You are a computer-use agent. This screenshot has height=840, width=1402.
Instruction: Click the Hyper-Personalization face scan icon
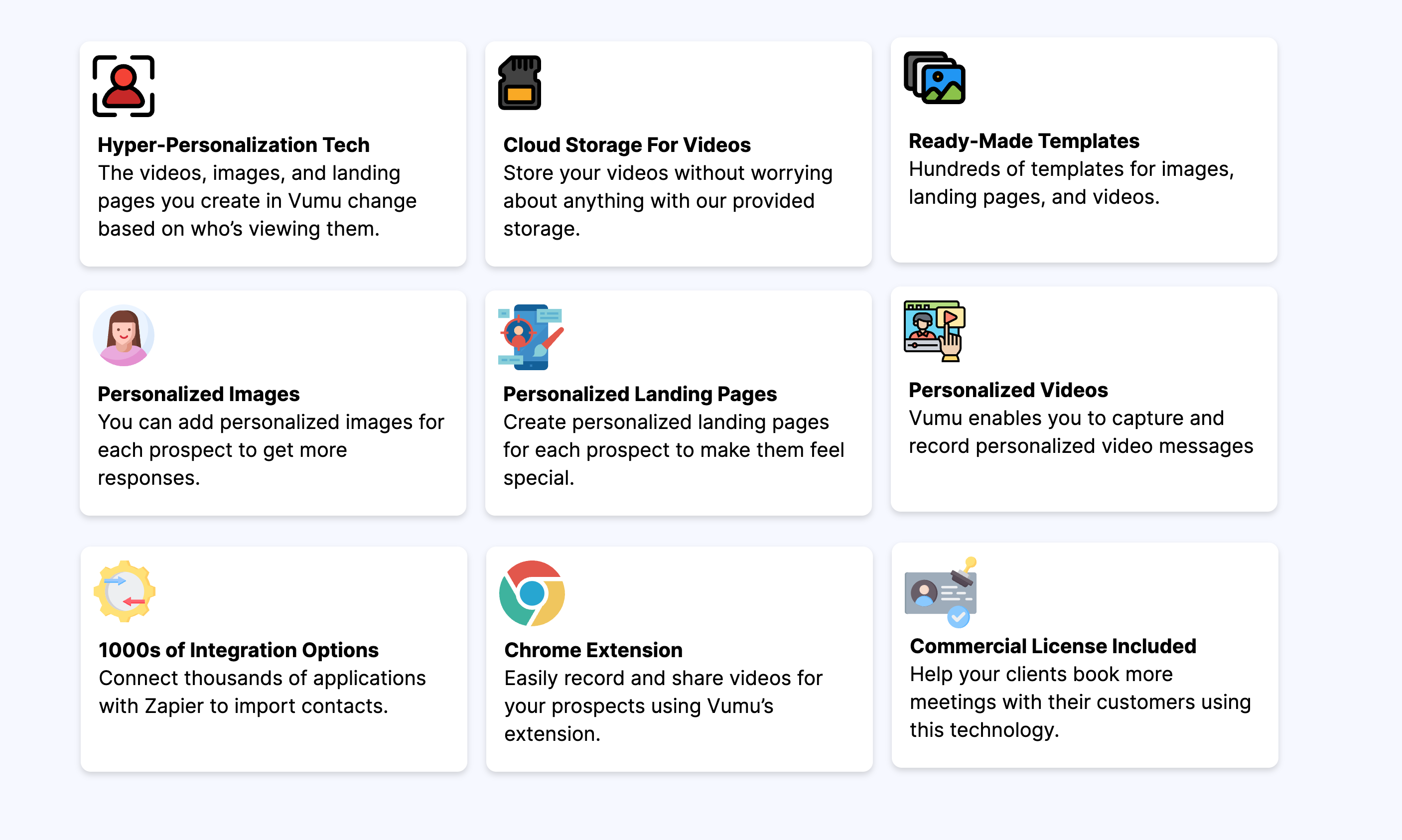point(124,86)
